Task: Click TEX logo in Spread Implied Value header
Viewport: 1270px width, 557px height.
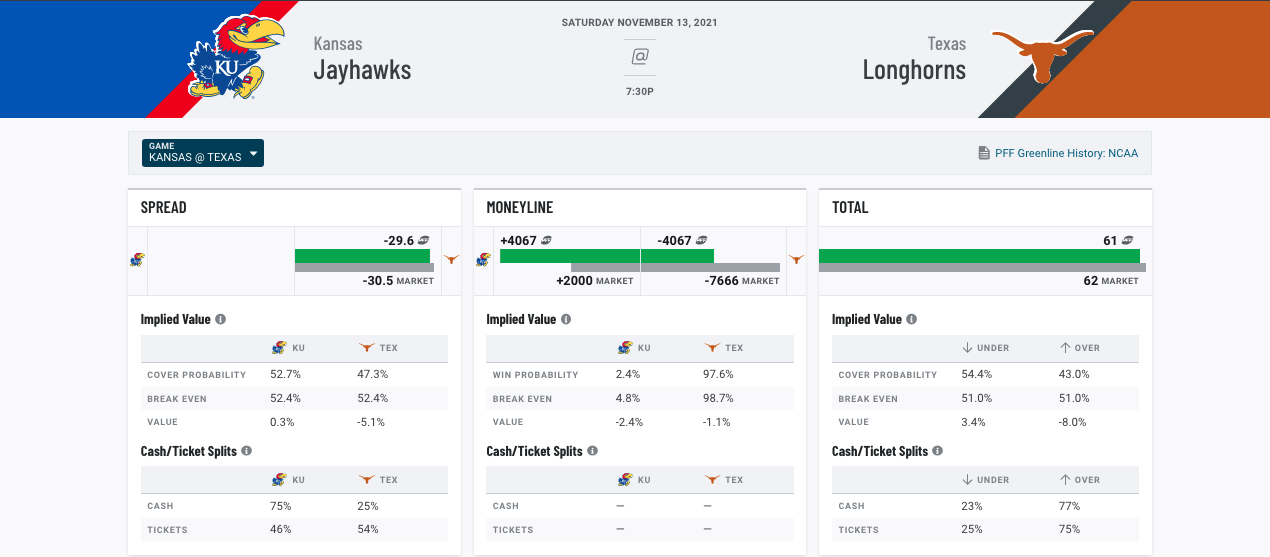Action: (x=367, y=348)
